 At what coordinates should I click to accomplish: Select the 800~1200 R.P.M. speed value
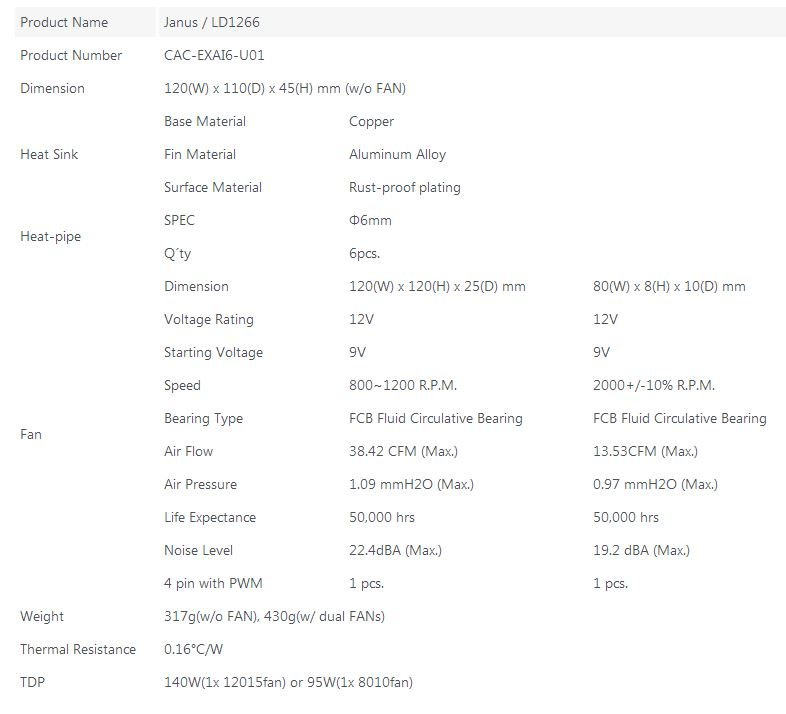click(x=402, y=385)
